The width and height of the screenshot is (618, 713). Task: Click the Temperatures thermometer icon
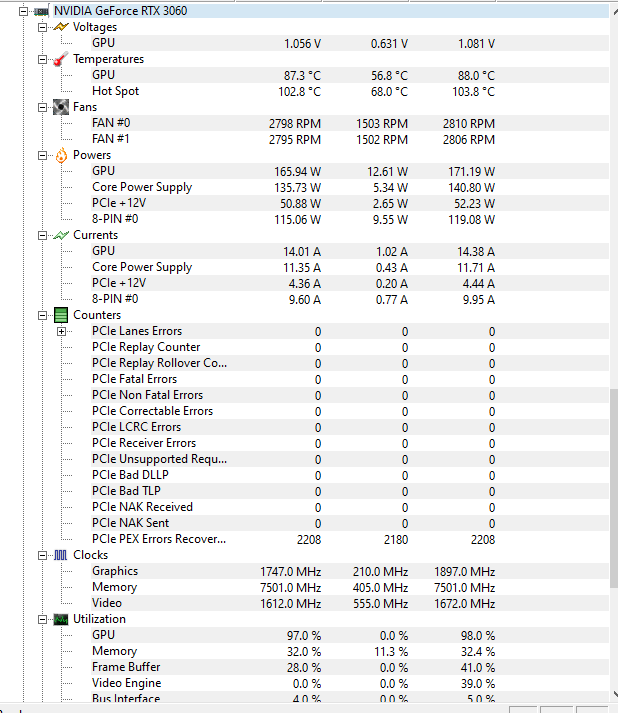(x=60, y=59)
